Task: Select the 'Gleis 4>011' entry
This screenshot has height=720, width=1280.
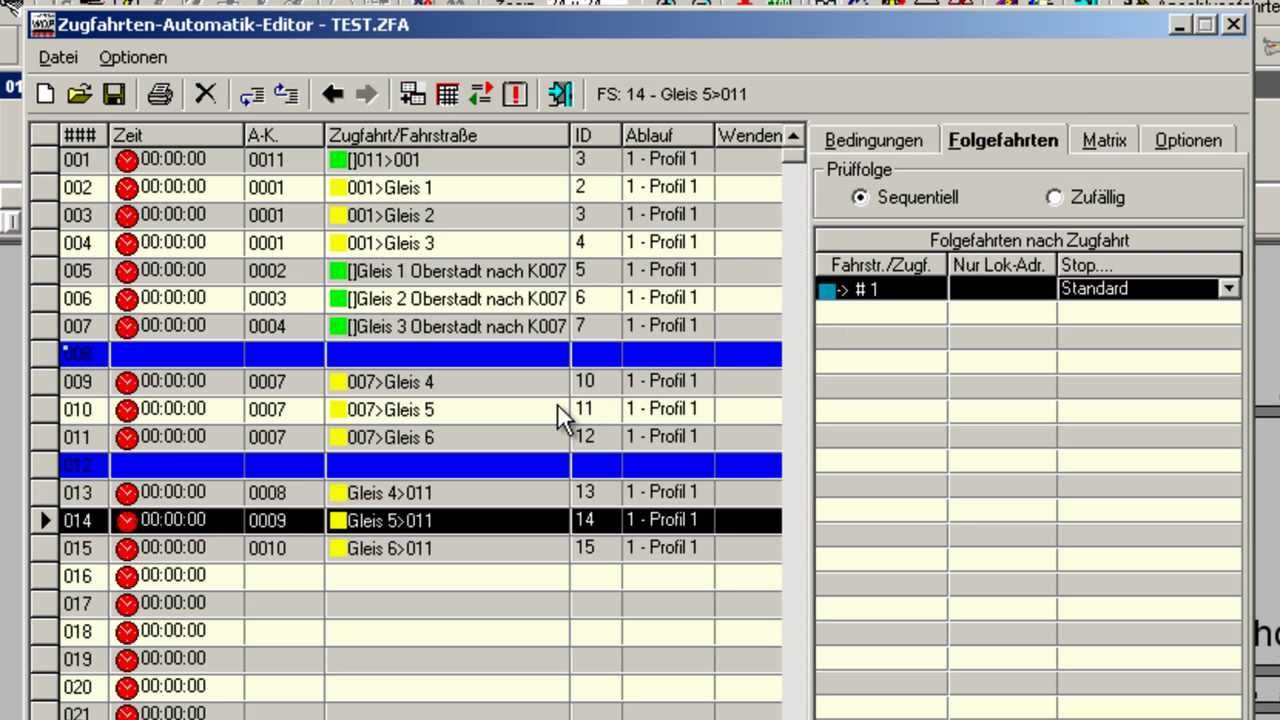Action: [448, 493]
